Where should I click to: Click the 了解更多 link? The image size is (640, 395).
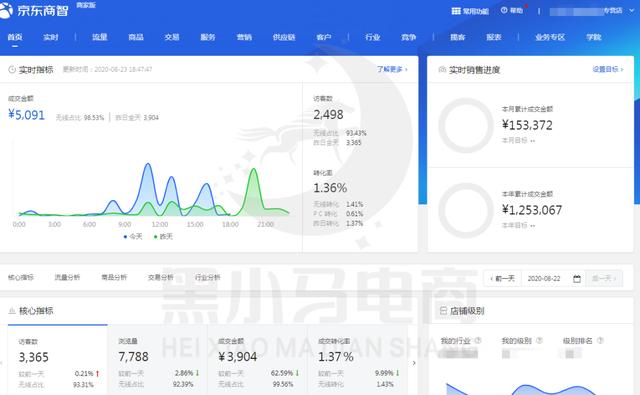pos(392,69)
